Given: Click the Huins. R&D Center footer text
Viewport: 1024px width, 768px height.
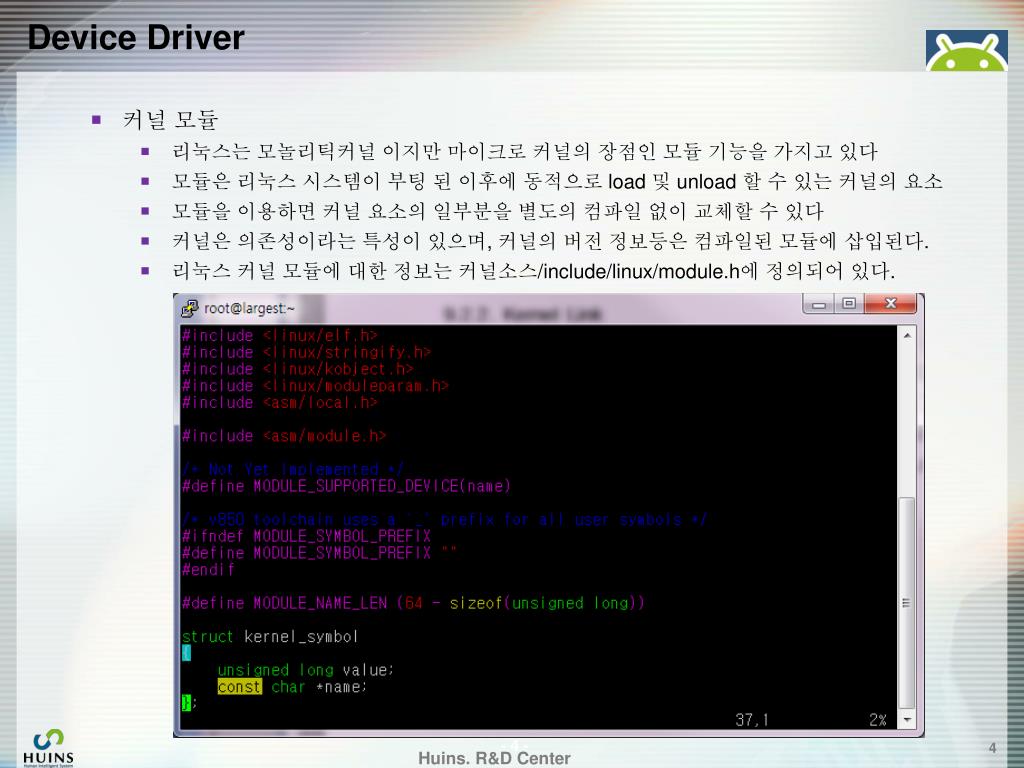Looking at the screenshot, I should (494, 758).
